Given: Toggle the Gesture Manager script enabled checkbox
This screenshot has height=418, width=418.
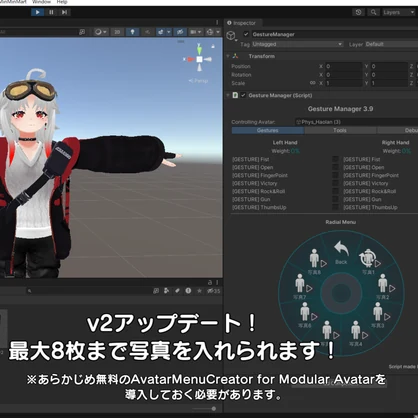Looking at the screenshot, I should [x=243, y=95].
